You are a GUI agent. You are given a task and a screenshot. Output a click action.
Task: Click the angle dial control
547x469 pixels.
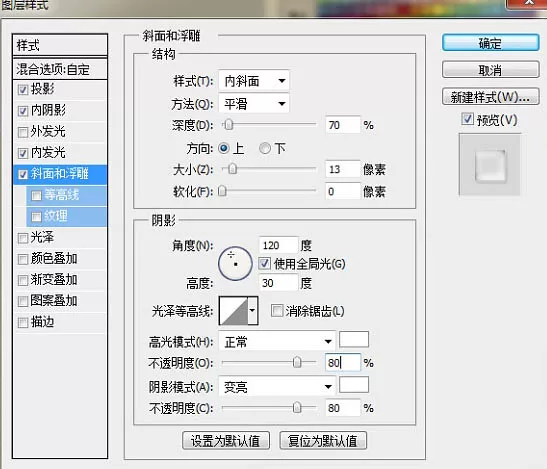pyautogui.click(x=235, y=264)
